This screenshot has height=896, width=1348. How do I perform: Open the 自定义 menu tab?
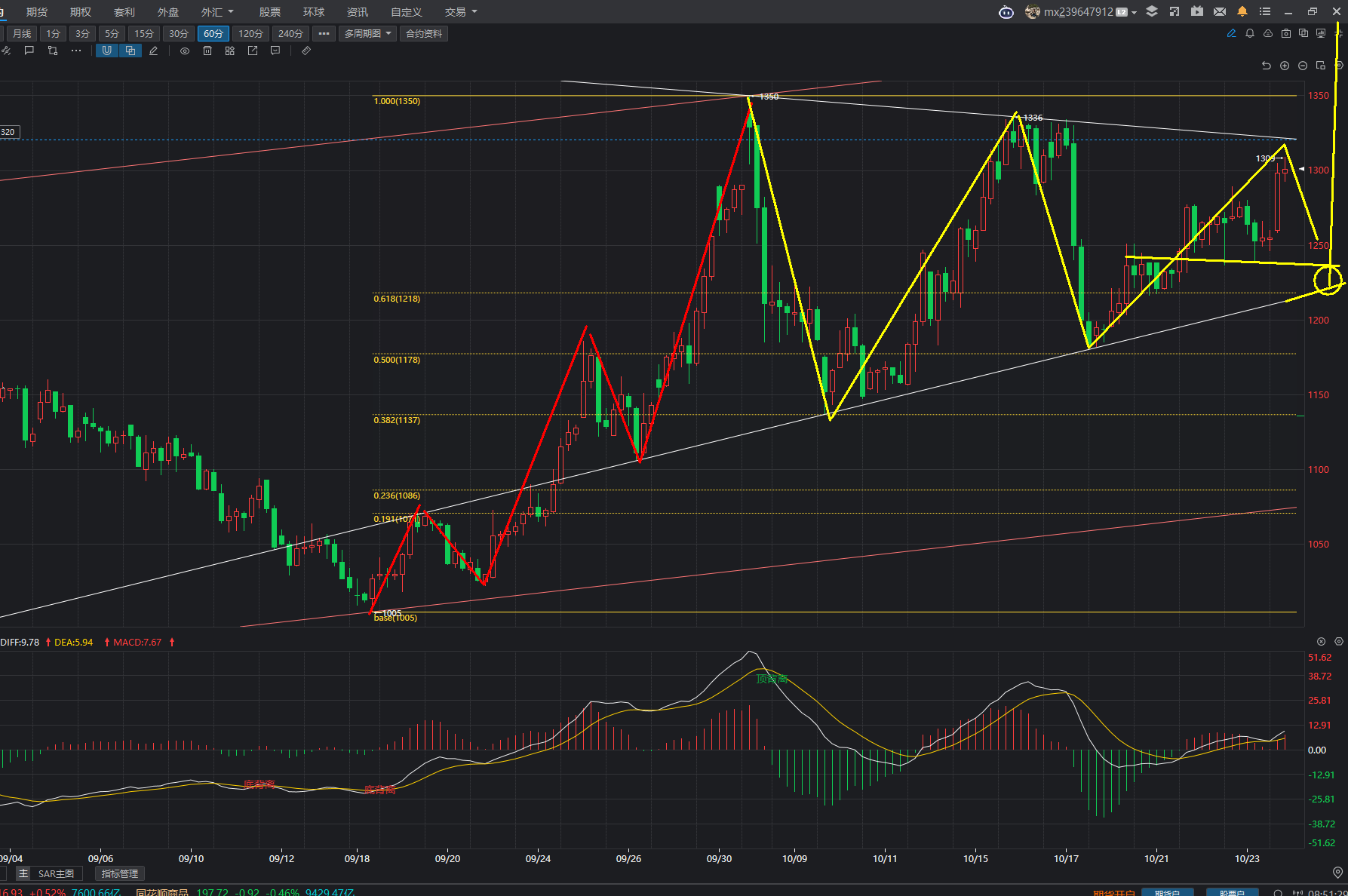pyautogui.click(x=407, y=12)
